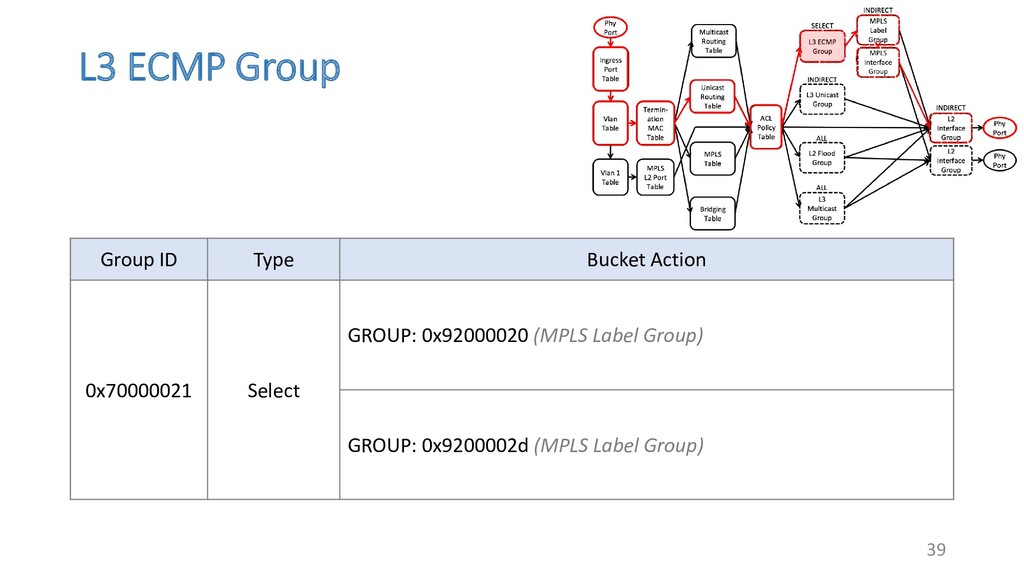Click the L2 Flood Group node

821,158
